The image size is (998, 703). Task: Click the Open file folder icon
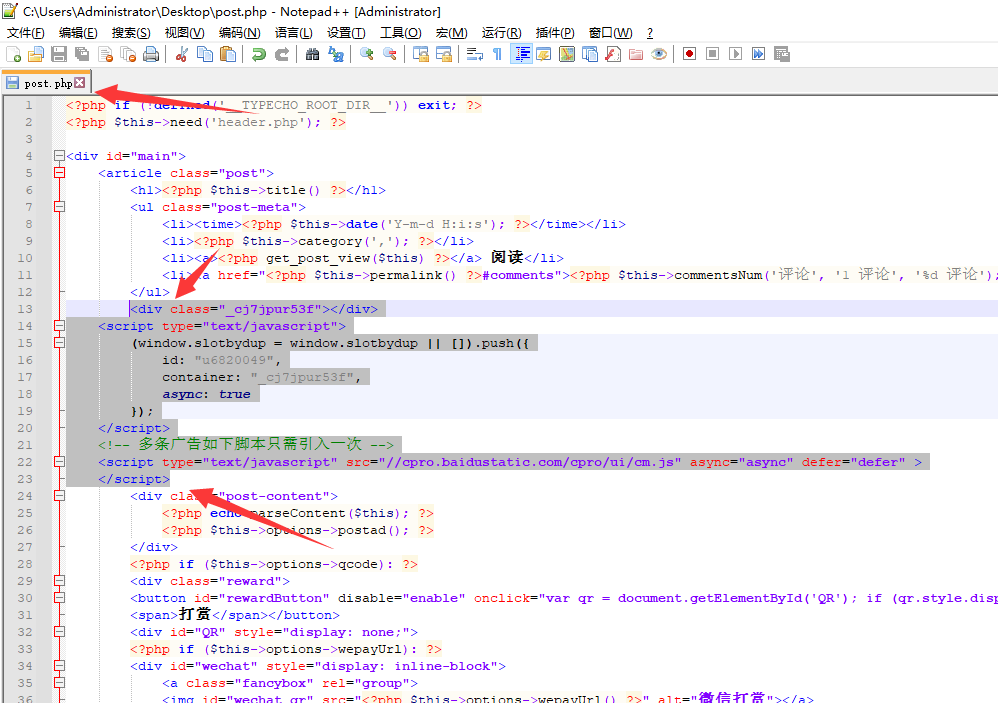pyautogui.click(x=36, y=54)
